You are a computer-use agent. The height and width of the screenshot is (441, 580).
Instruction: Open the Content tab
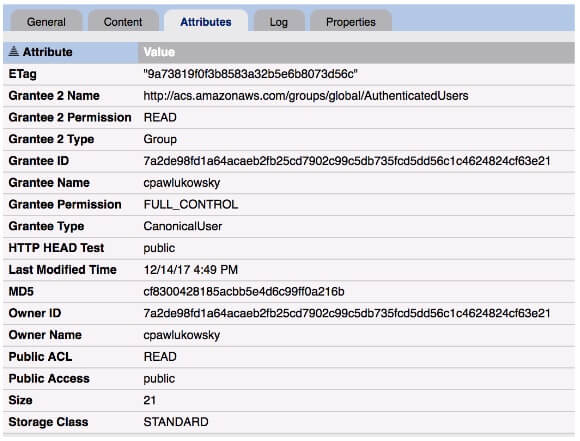[123, 21]
